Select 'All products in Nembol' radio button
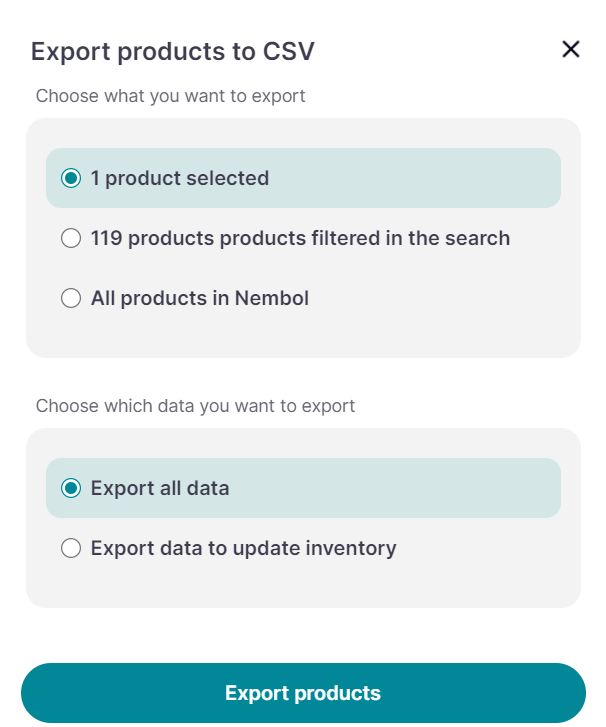This screenshot has width=606, height=727. (71, 299)
